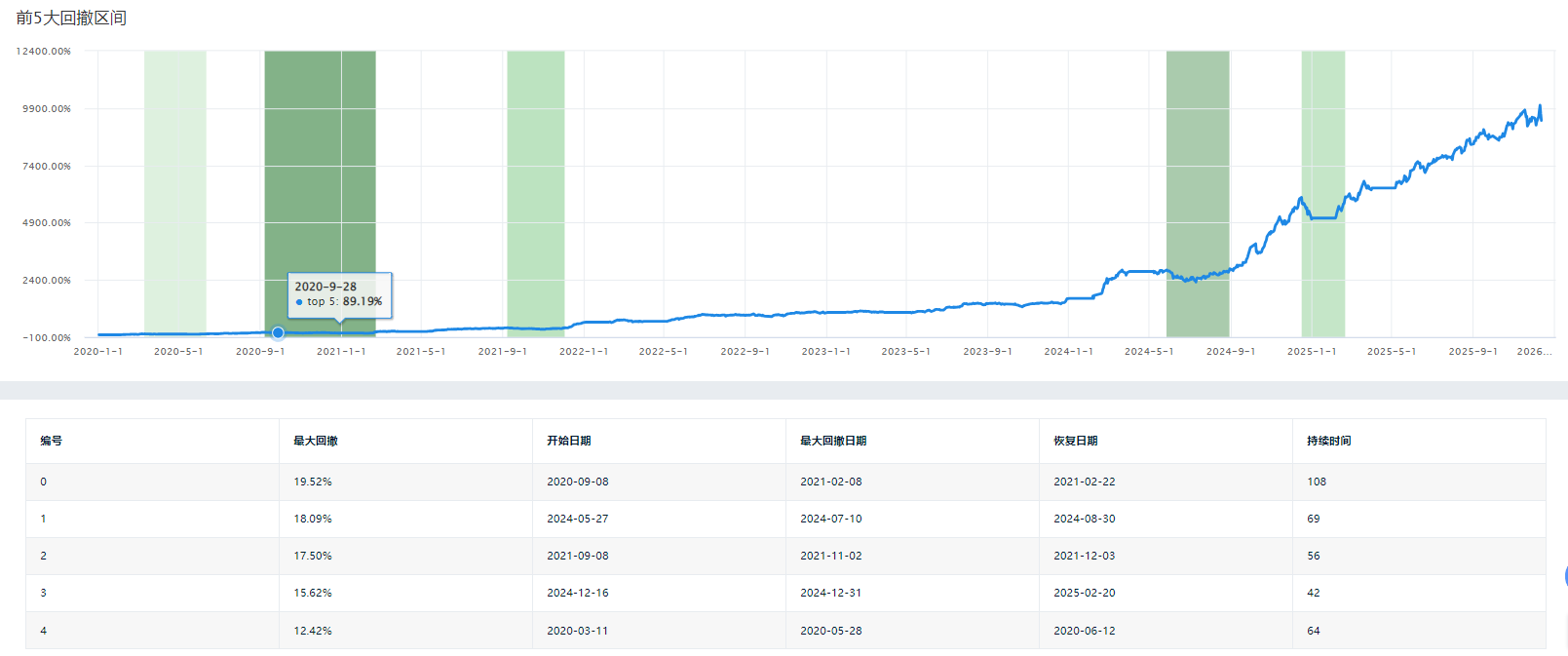The height and width of the screenshot is (656, 1568).
Task: Select the 19.52% cell in row 0
Action: [x=313, y=482]
